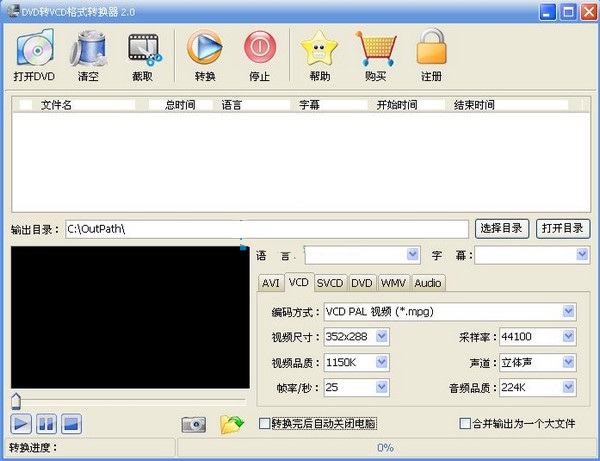Enable 转换完后自动关闭电脑 checkbox
Screen dimensions: 600x461
(x=264, y=424)
